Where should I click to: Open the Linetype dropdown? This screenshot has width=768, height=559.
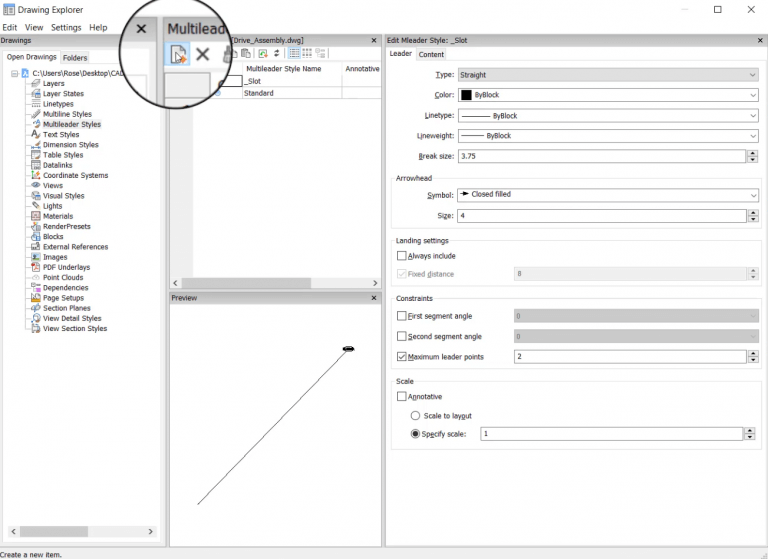click(608, 116)
